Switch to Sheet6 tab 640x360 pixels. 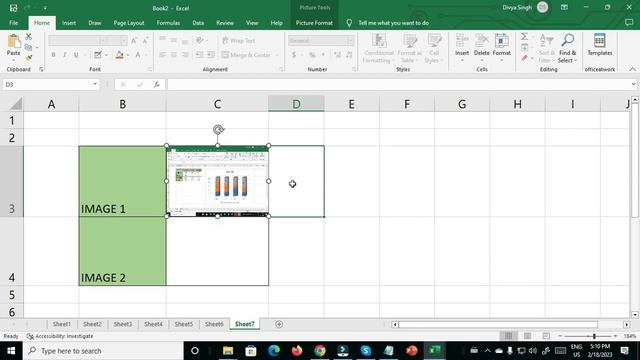214,324
